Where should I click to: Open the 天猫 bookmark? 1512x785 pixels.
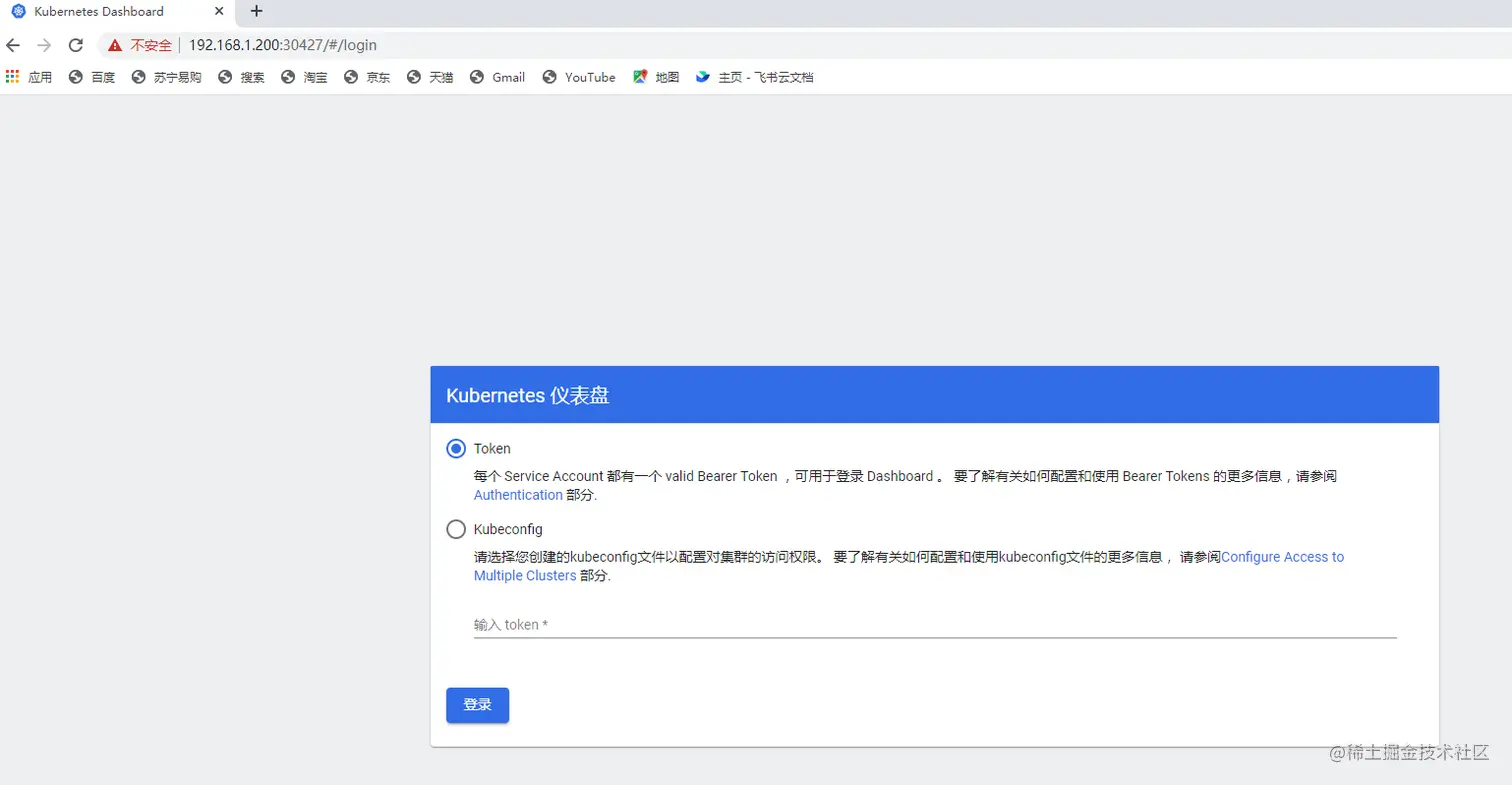pyautogui.click(x=430, y=77)
